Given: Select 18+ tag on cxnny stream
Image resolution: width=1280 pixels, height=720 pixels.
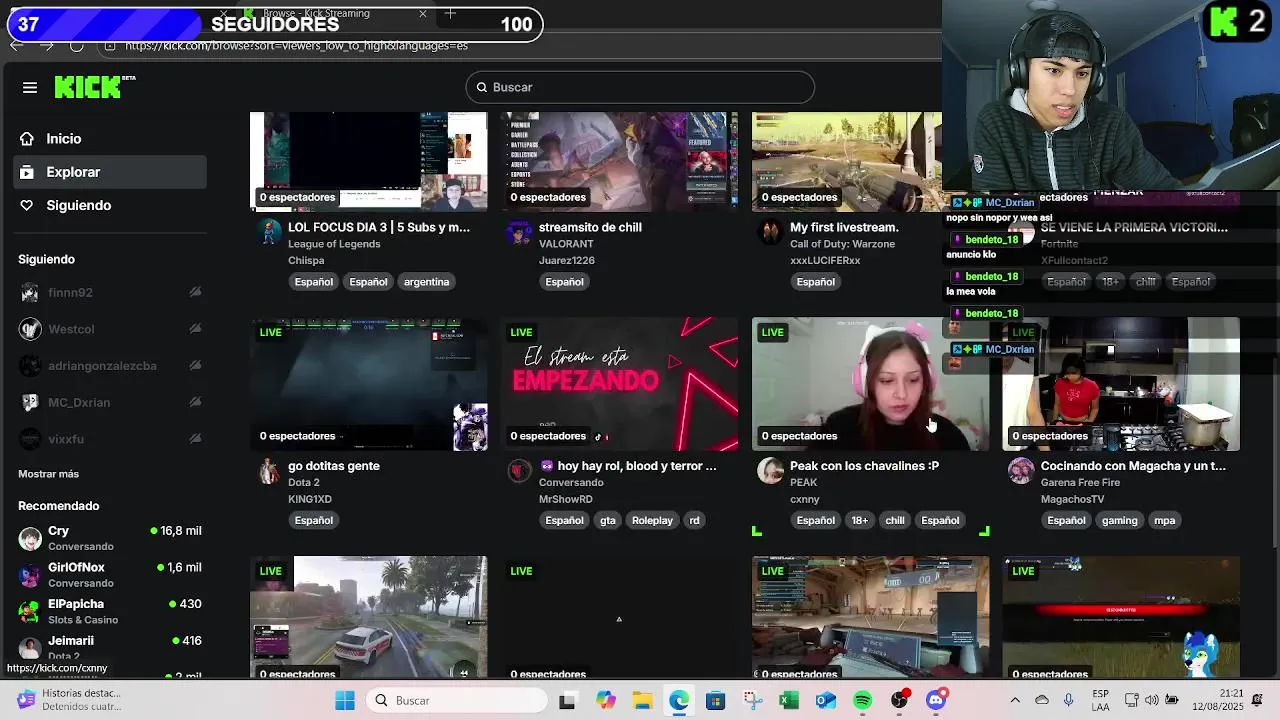Looking at the screenshot, I should pyautogui.click(x=860, y=520).
